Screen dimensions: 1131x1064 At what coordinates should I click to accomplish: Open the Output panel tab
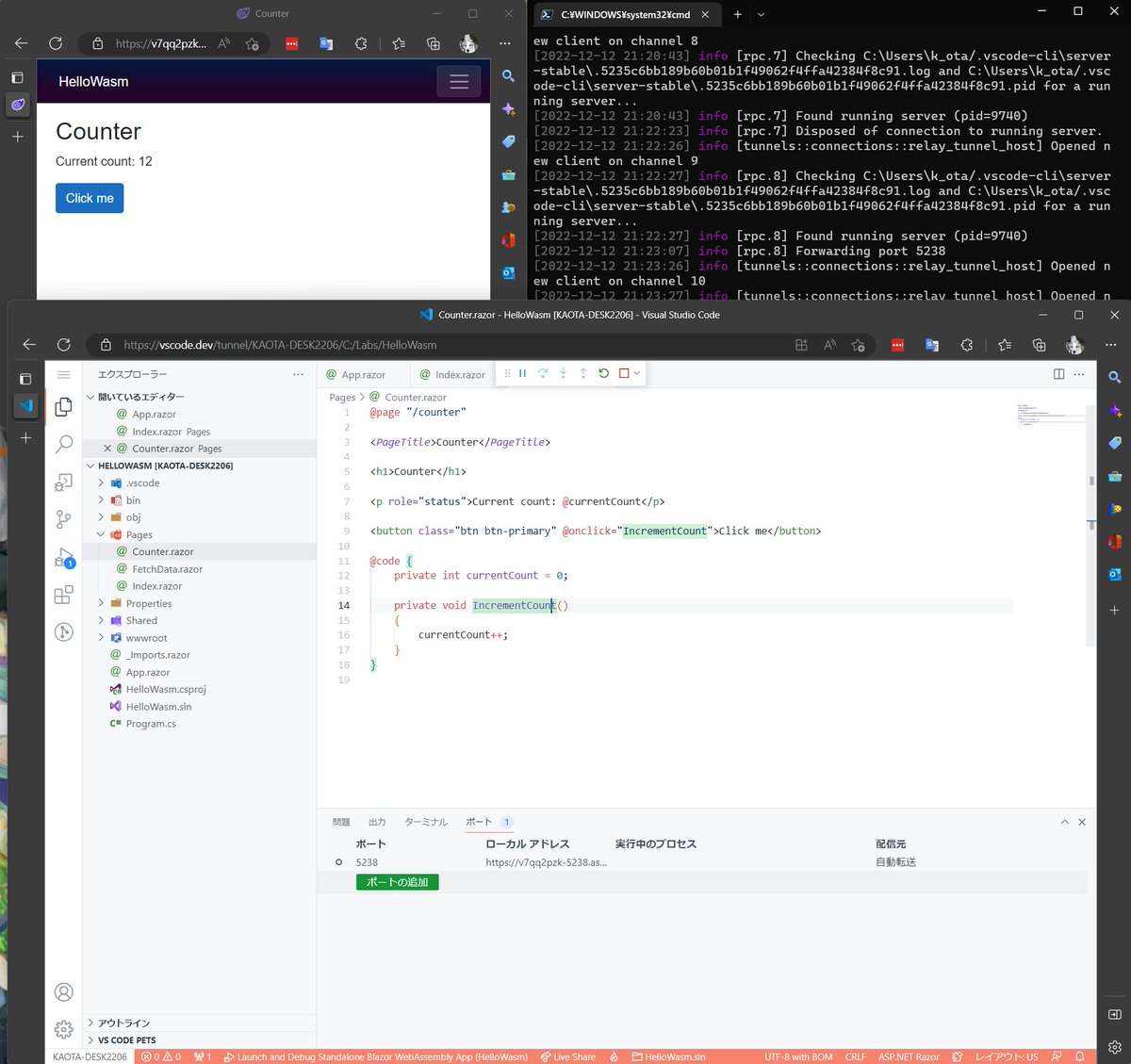click(377, 822)
